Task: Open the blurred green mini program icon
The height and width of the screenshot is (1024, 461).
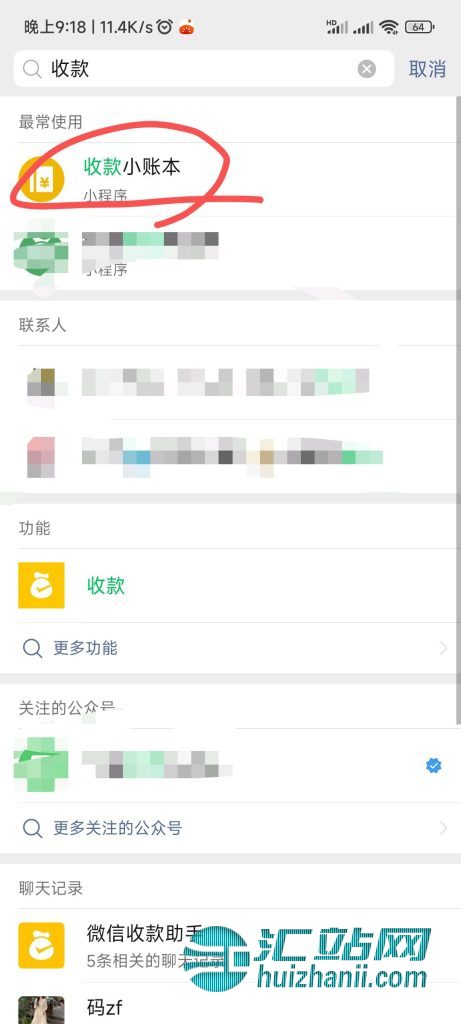Action: pos(41,253)
